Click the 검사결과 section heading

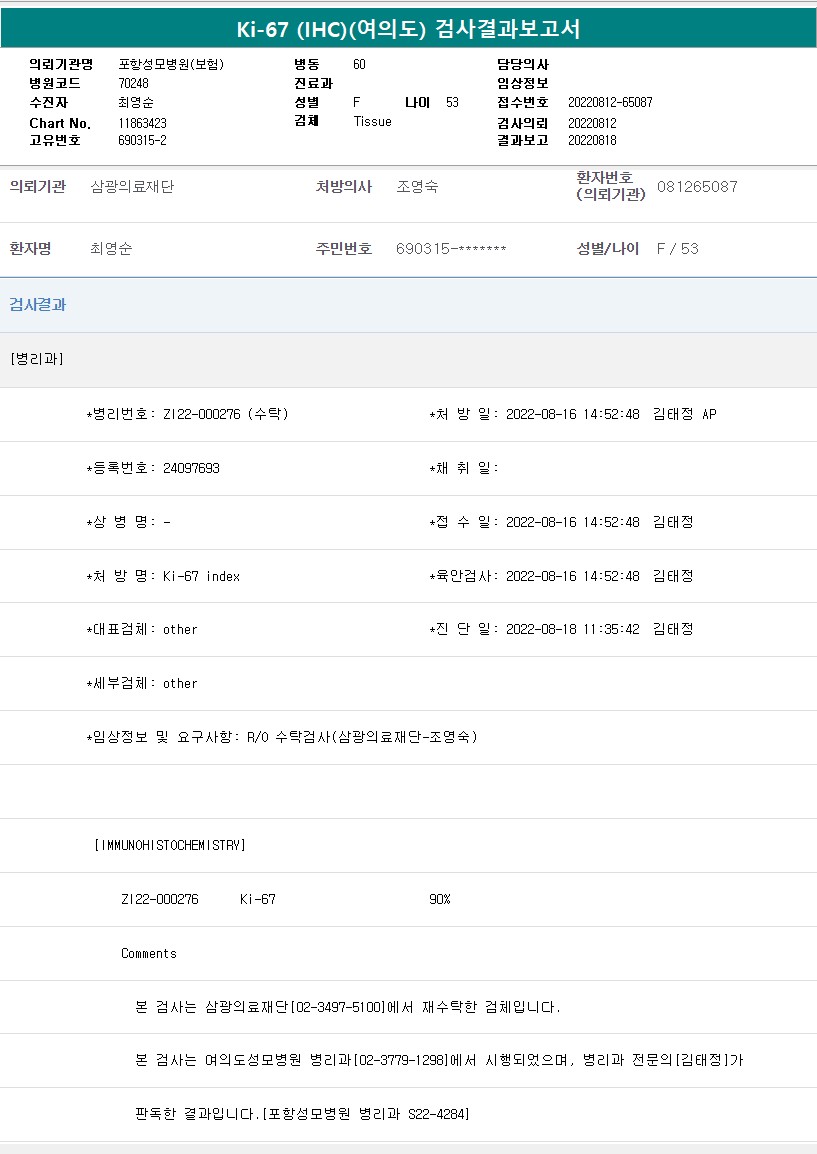click(x=38, y=305)
